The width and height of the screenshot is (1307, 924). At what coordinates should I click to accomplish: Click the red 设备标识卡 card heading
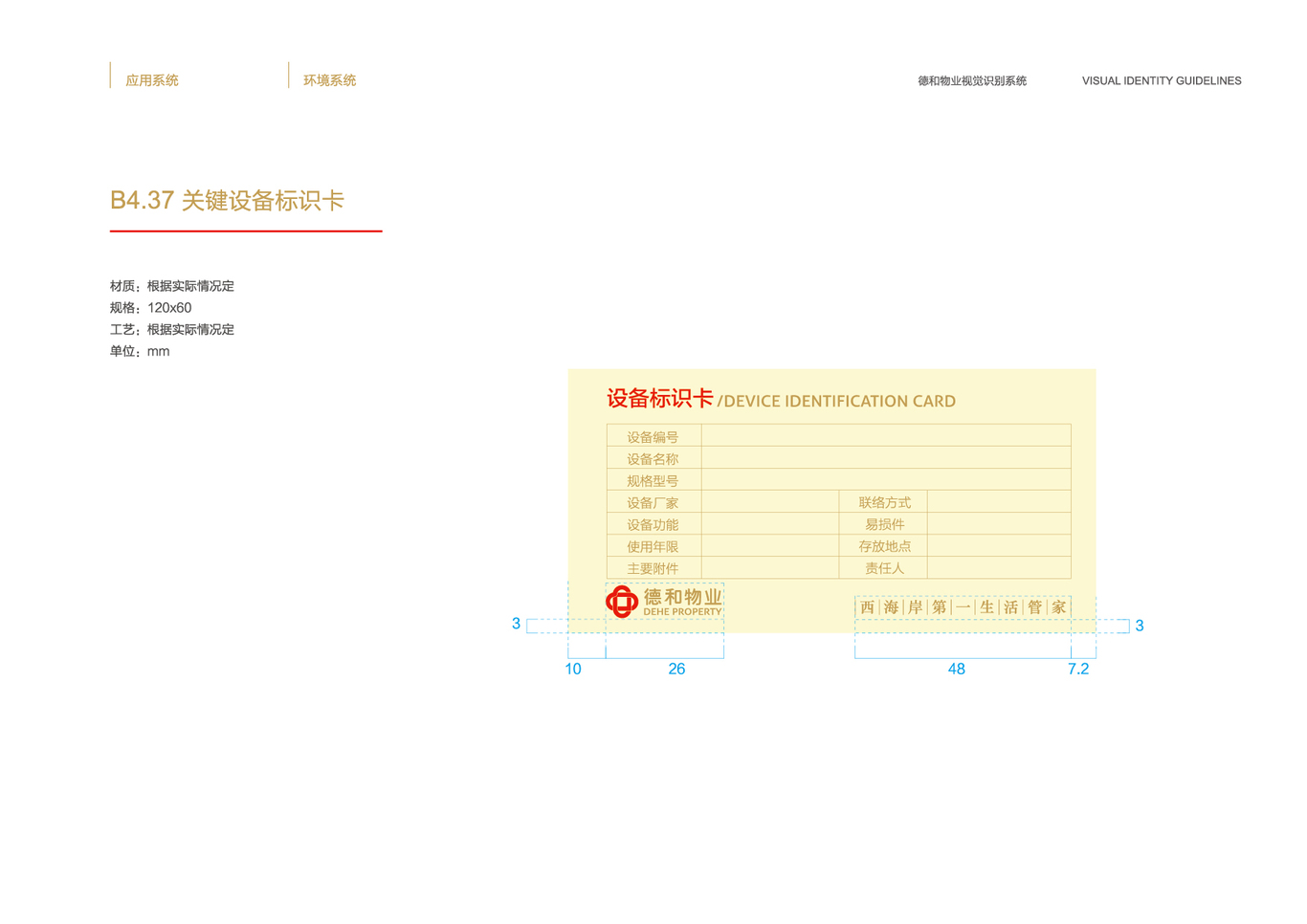(x=660, y=398)
